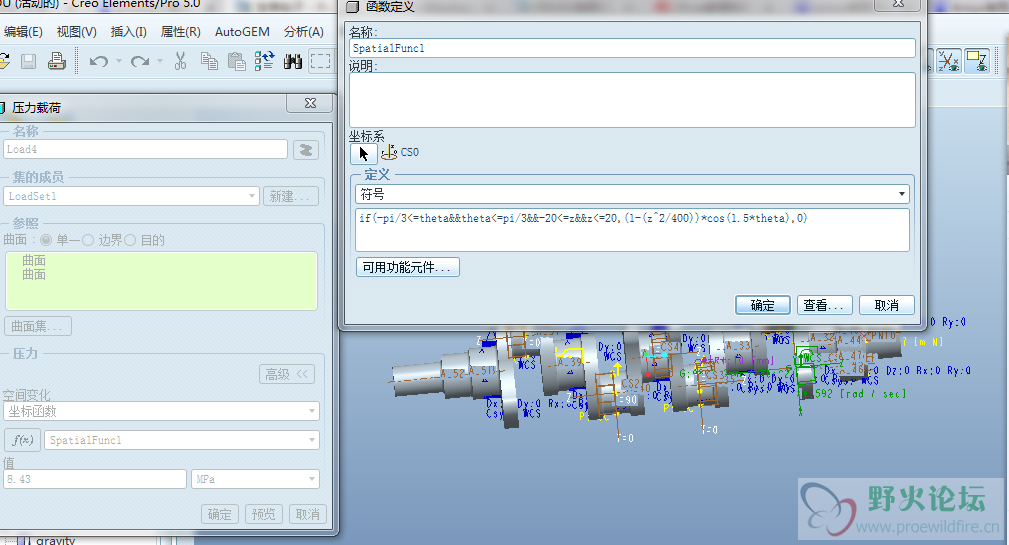
Task: Click the first 曲面 entry in reference list
Action: pyautogui.click(x=34, y=260)
